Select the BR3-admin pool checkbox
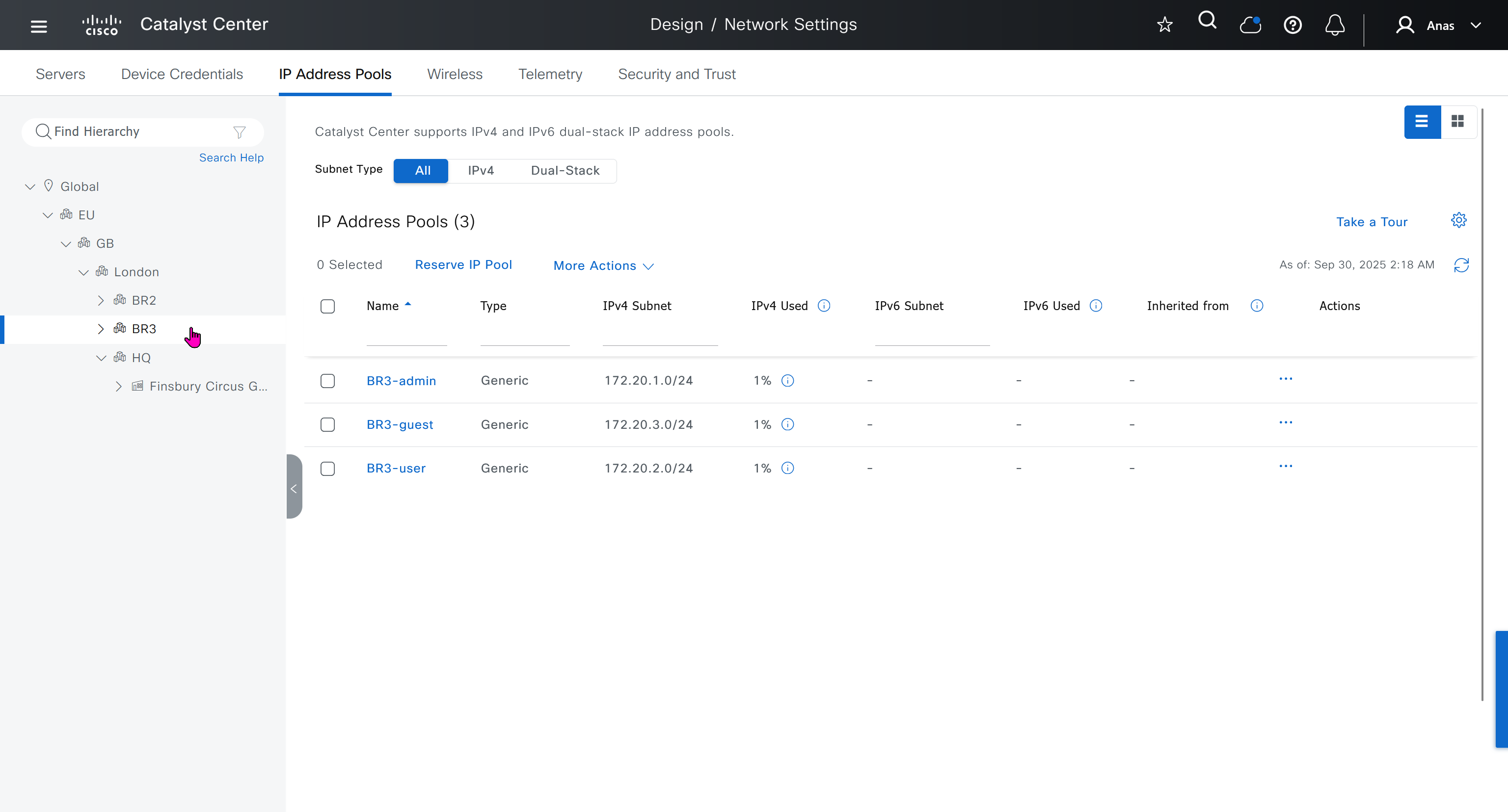1508x812 pixels. pyautogui.click(x=327, y=381)
